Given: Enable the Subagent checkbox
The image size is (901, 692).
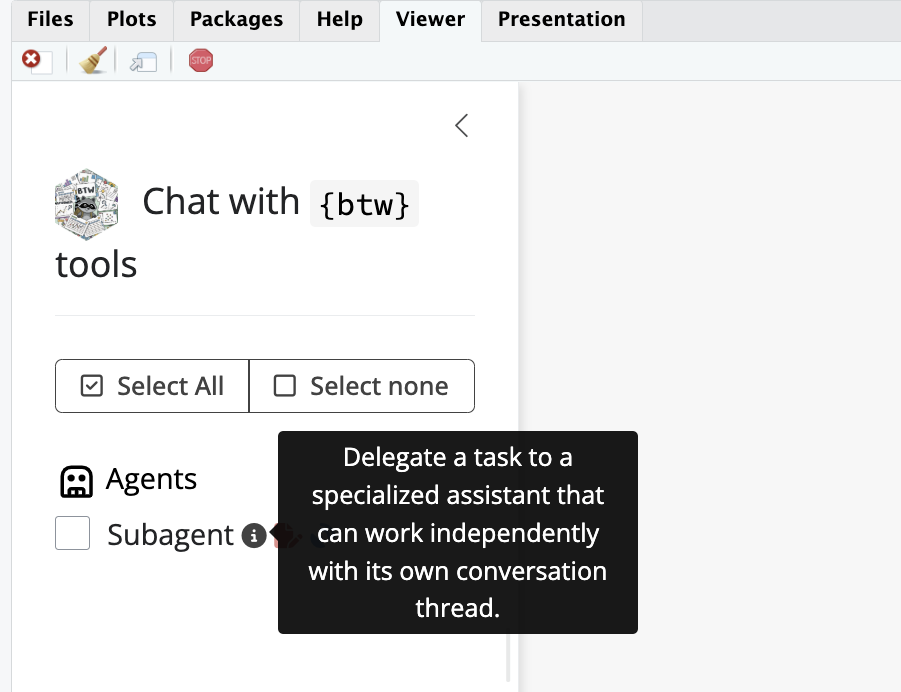Looking at the screenshot, I should 73,534.
